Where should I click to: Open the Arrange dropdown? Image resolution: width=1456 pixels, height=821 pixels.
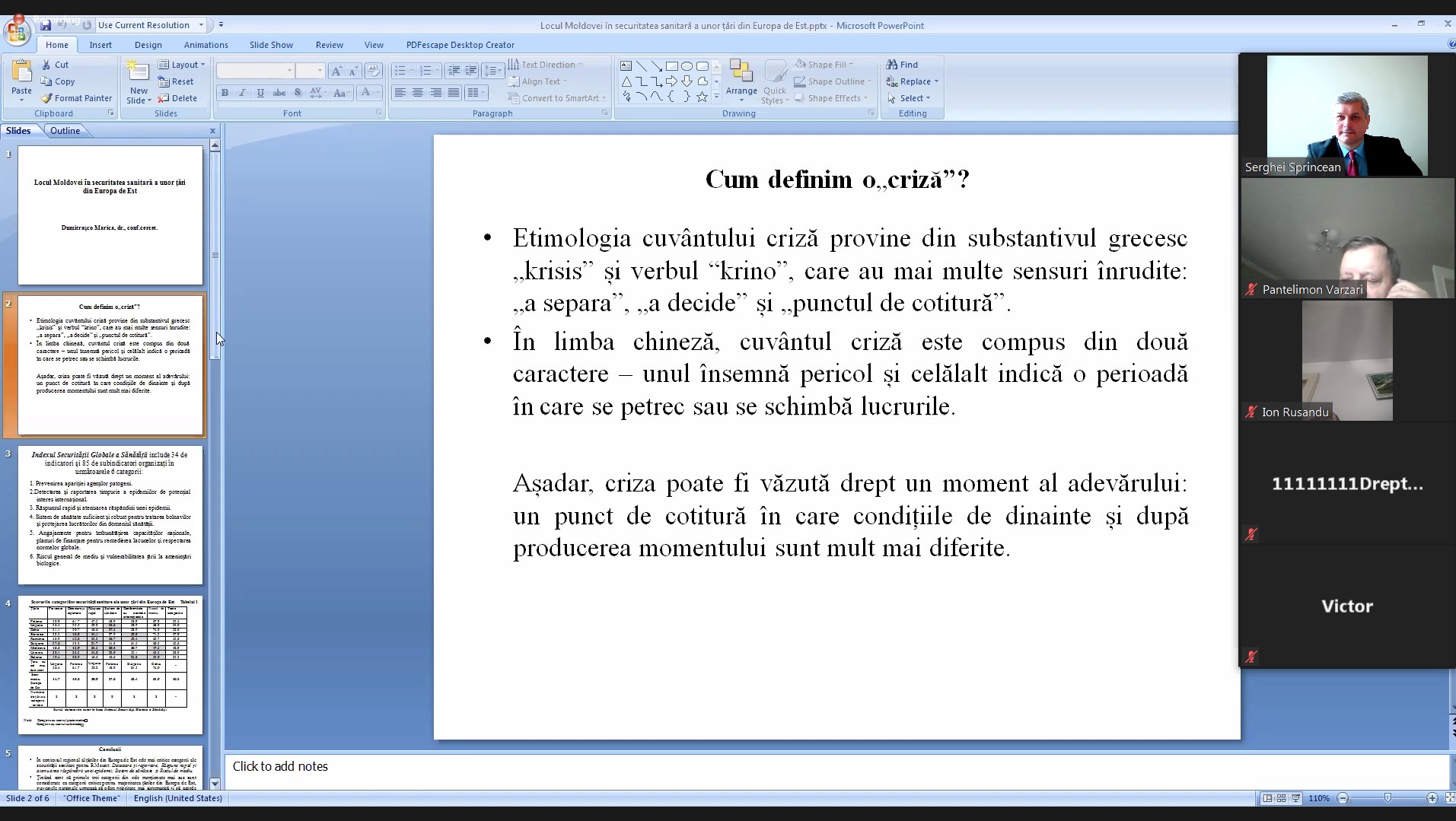[x=741, y=81]
